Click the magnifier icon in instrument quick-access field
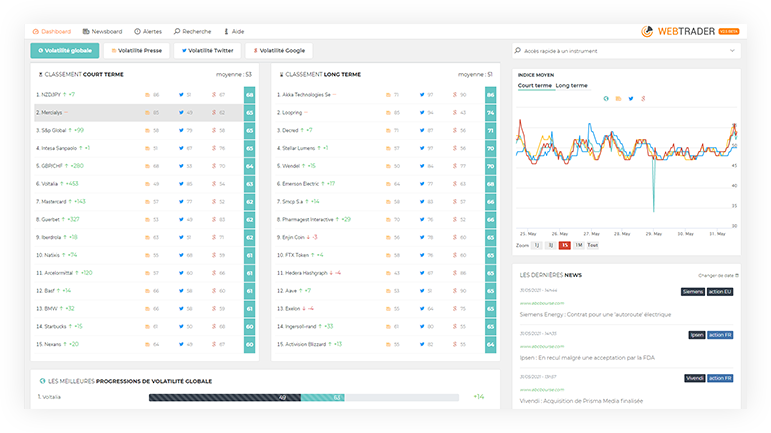The width and height of the screenshot is (771, 433). [x=518, y=51]
